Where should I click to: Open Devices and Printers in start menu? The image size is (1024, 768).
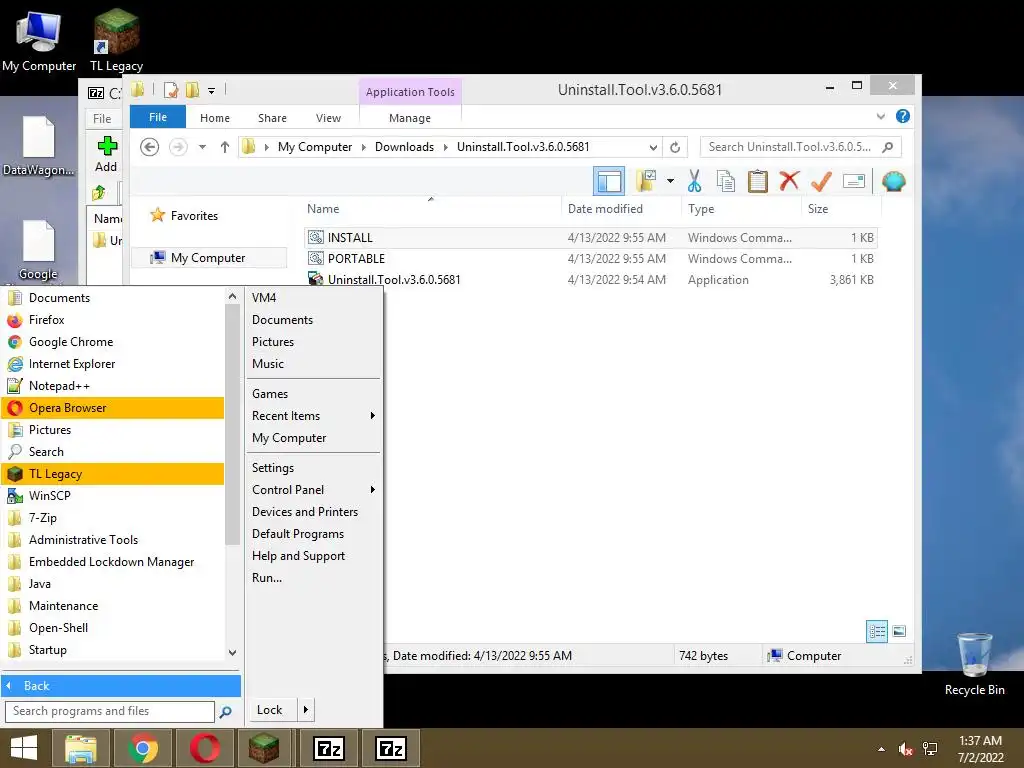[x=314, y=512]
